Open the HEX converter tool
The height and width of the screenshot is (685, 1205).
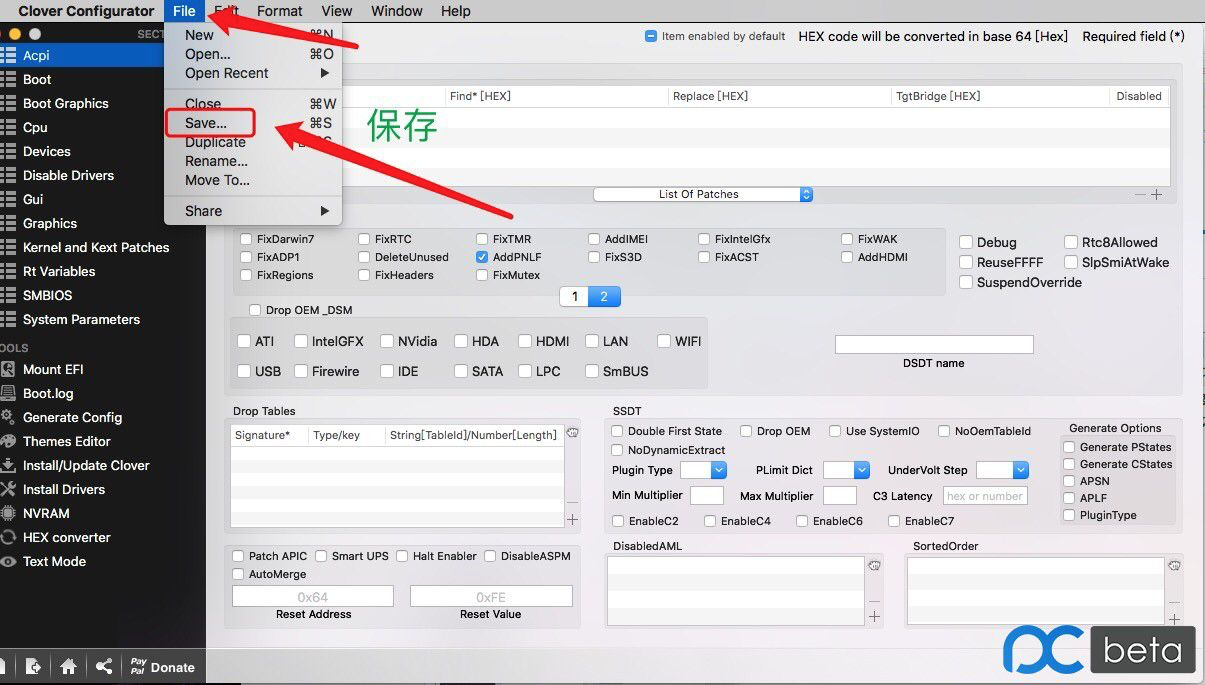(66, 537)
